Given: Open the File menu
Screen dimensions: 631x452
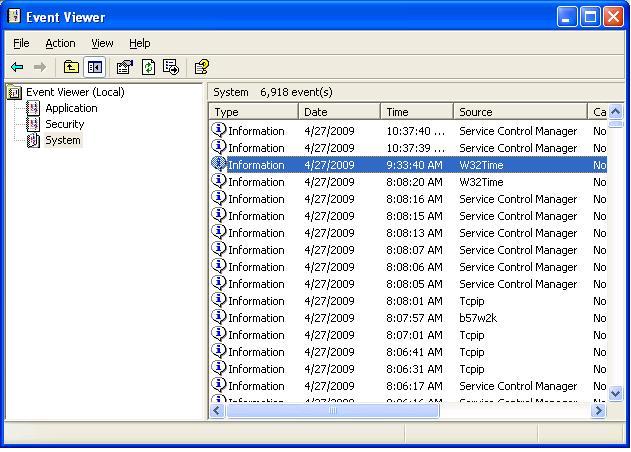Looking at the screenshot, I should tap(21, 43).
